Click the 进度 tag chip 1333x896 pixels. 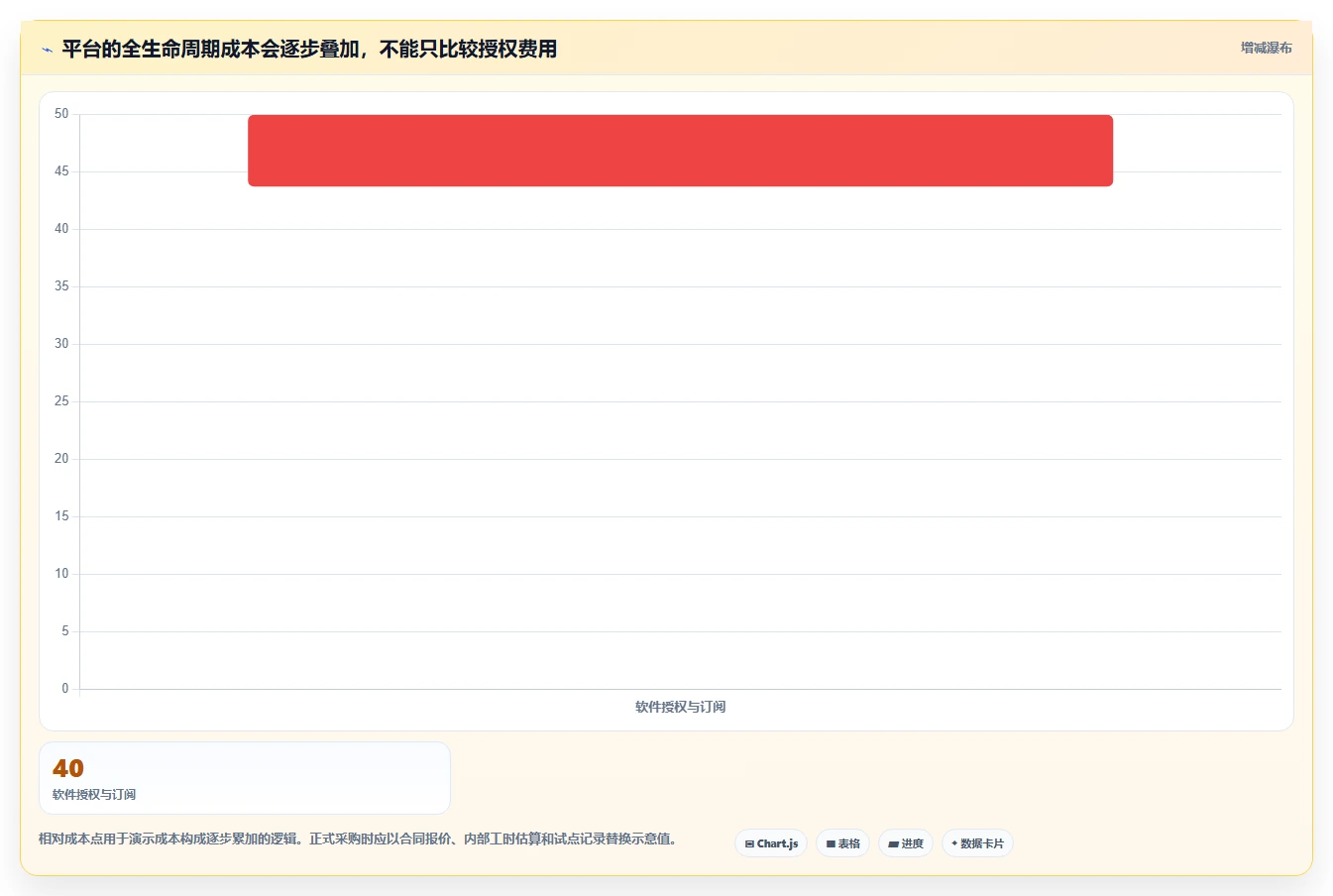[906, 843]
